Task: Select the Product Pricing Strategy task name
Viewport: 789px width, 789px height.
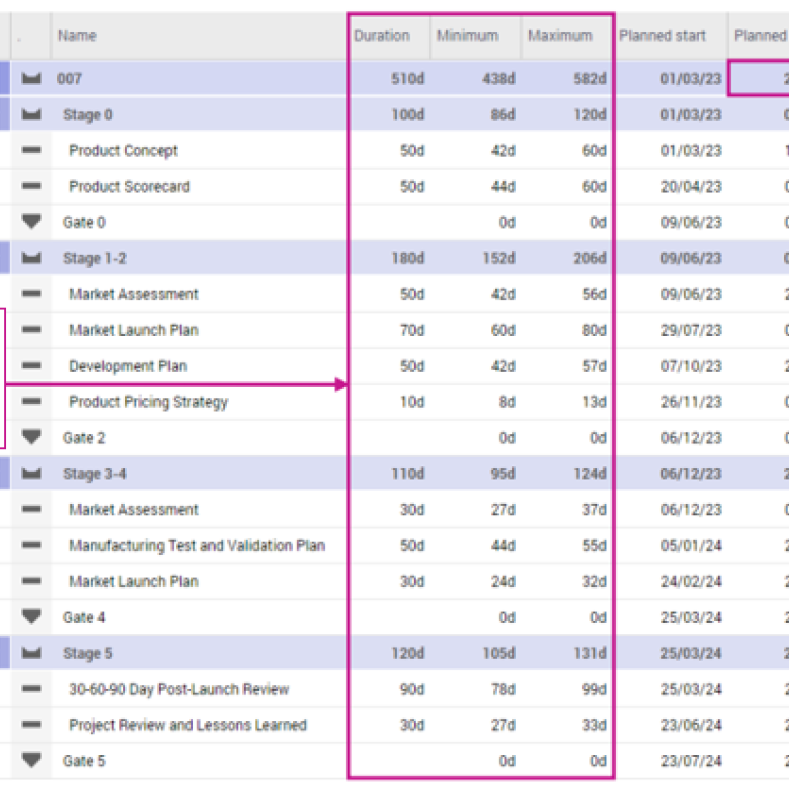Action: pos(148,402)
